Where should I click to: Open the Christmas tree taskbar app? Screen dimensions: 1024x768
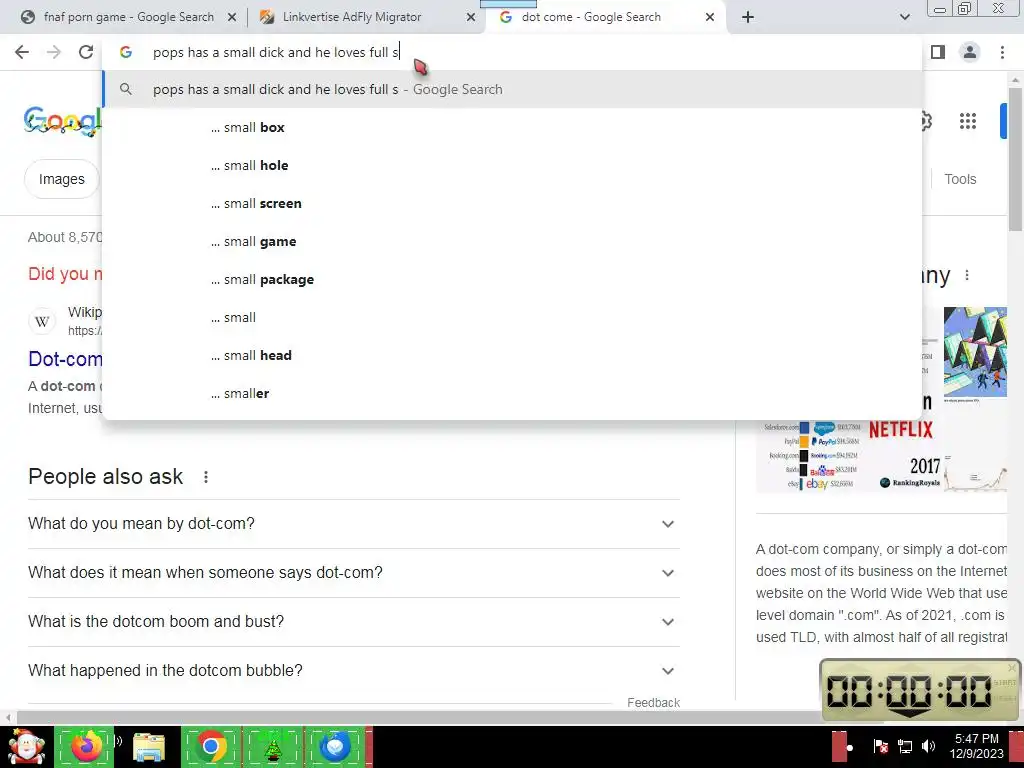coord(273,747)
